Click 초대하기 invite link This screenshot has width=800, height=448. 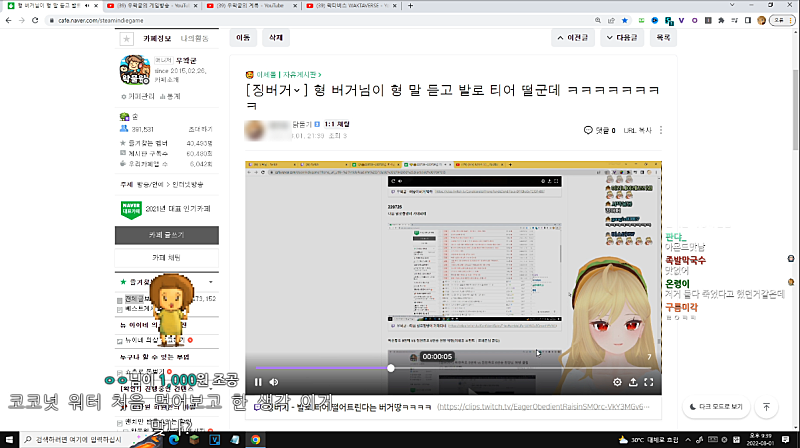(x=201, y=130)
